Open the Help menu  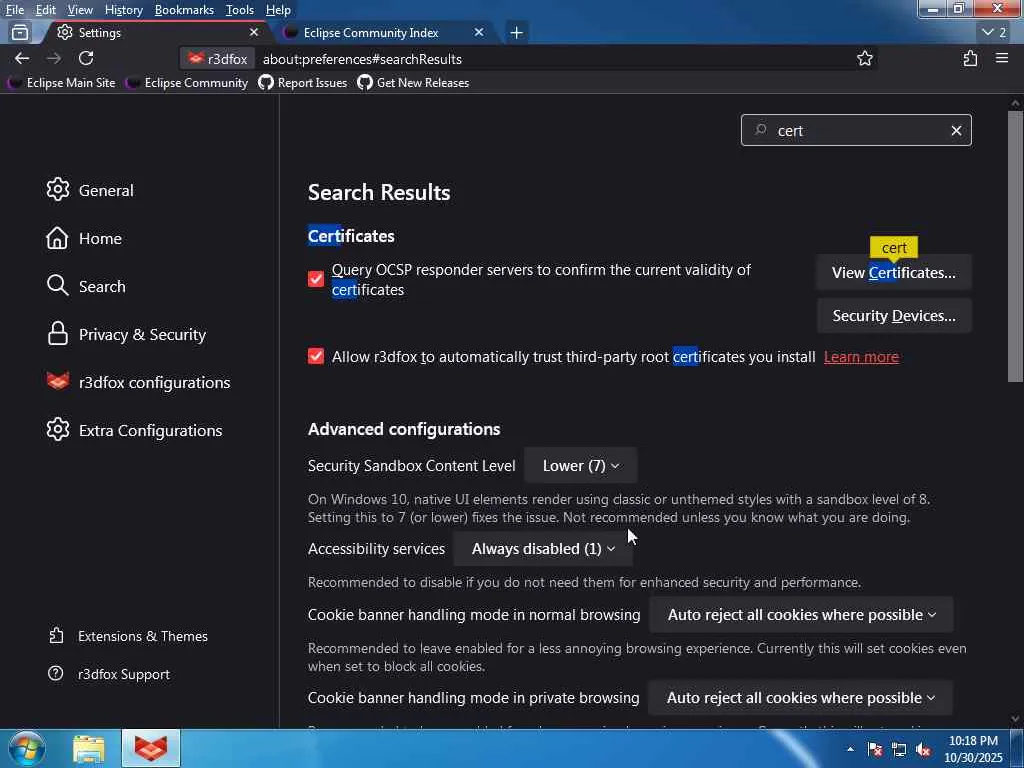pyautogui.click(x=278, y=10)
